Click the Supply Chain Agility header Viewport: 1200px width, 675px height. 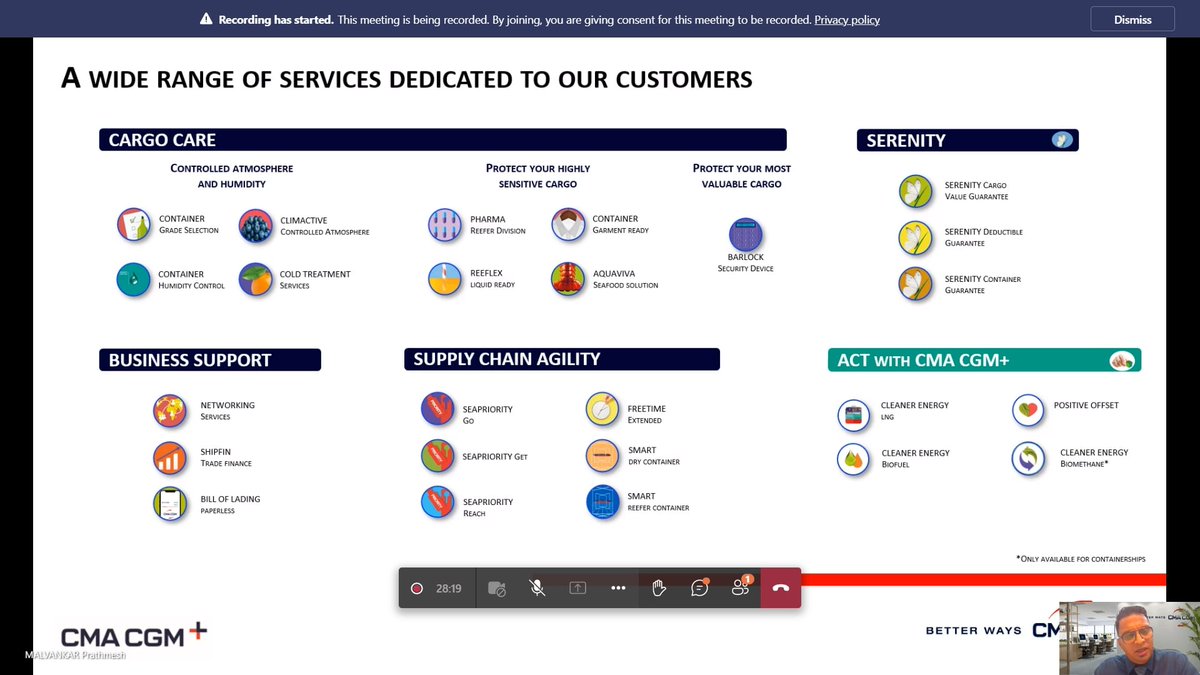pyautogui.click(x=562, y=359)
